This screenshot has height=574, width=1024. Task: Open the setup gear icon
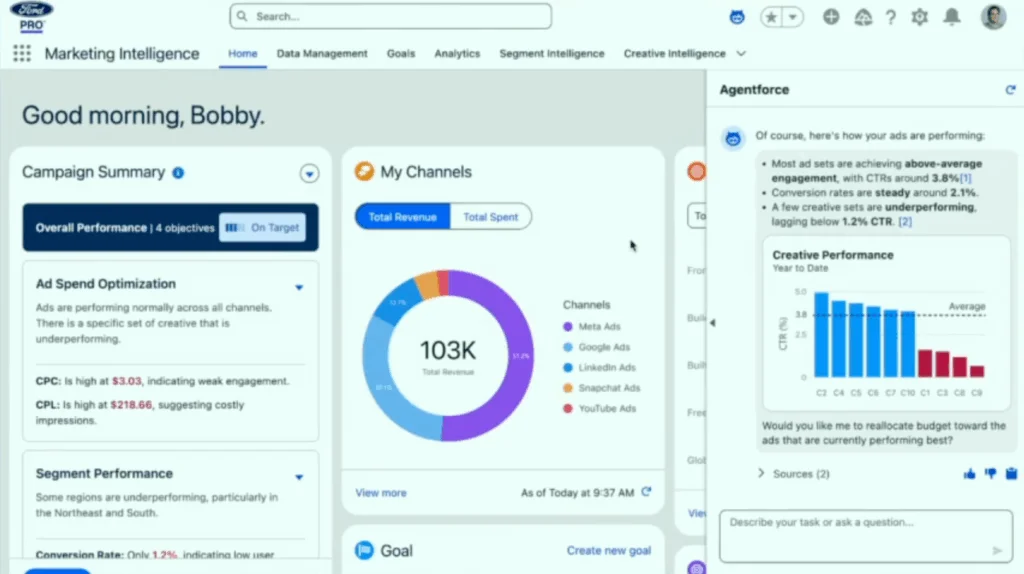(x=920, y=17)
